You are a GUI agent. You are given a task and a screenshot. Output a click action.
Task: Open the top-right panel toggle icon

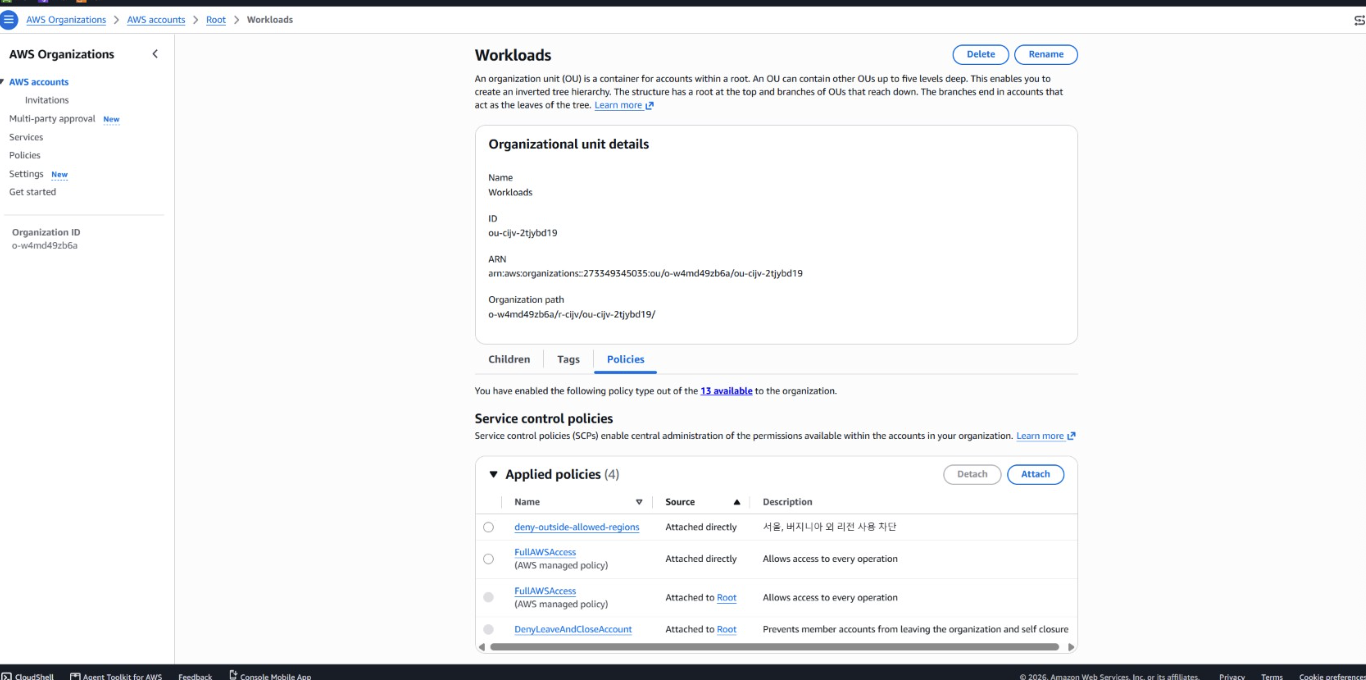(x=1358, y=20)
